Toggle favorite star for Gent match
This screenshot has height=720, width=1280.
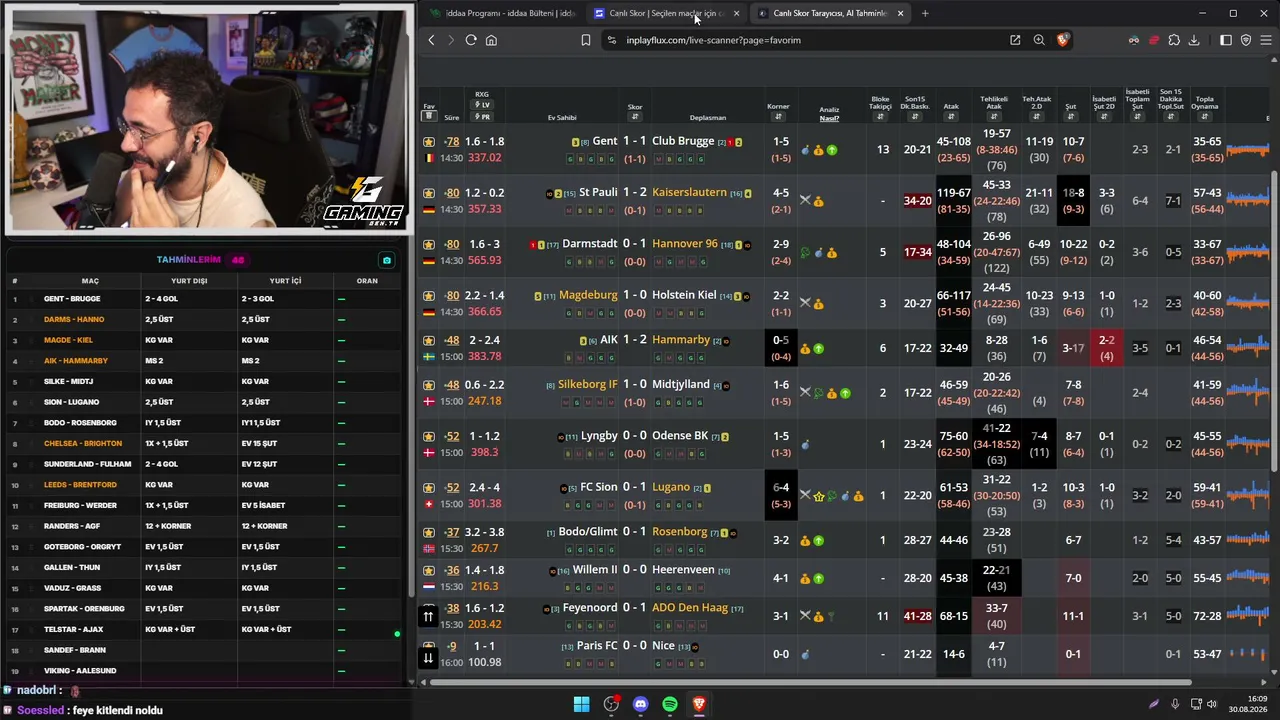(429, 142)
